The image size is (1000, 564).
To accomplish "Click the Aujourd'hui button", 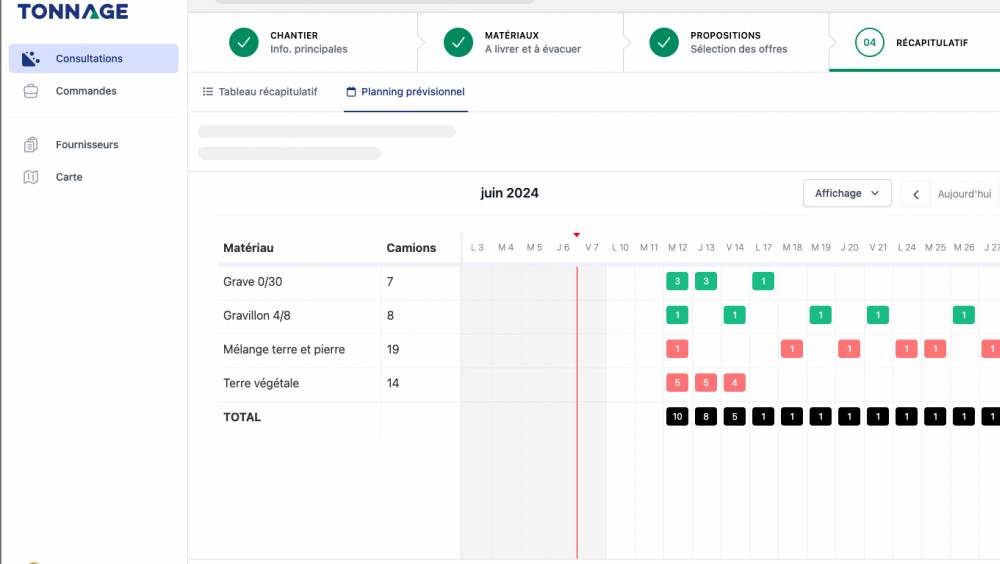I will [964, 195].
